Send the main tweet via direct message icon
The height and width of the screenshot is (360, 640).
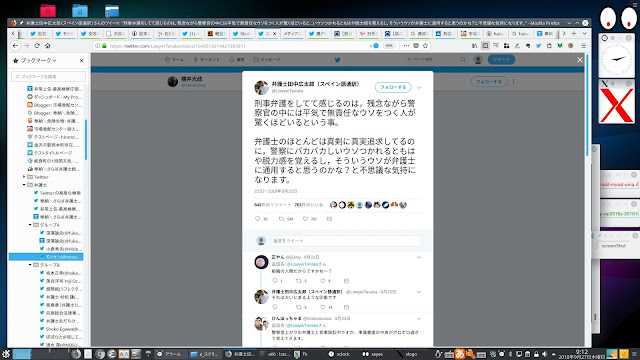[329, 219]
